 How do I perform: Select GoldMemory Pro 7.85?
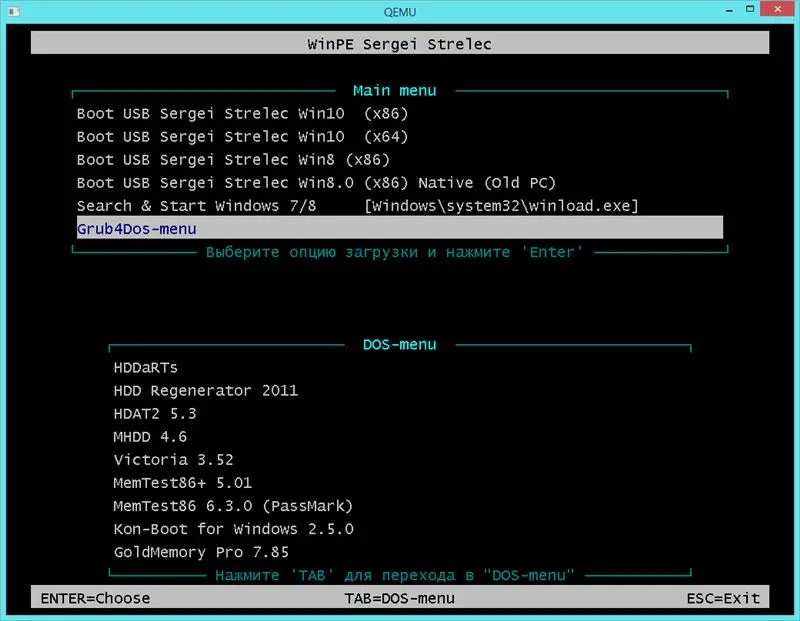[201, 552]
